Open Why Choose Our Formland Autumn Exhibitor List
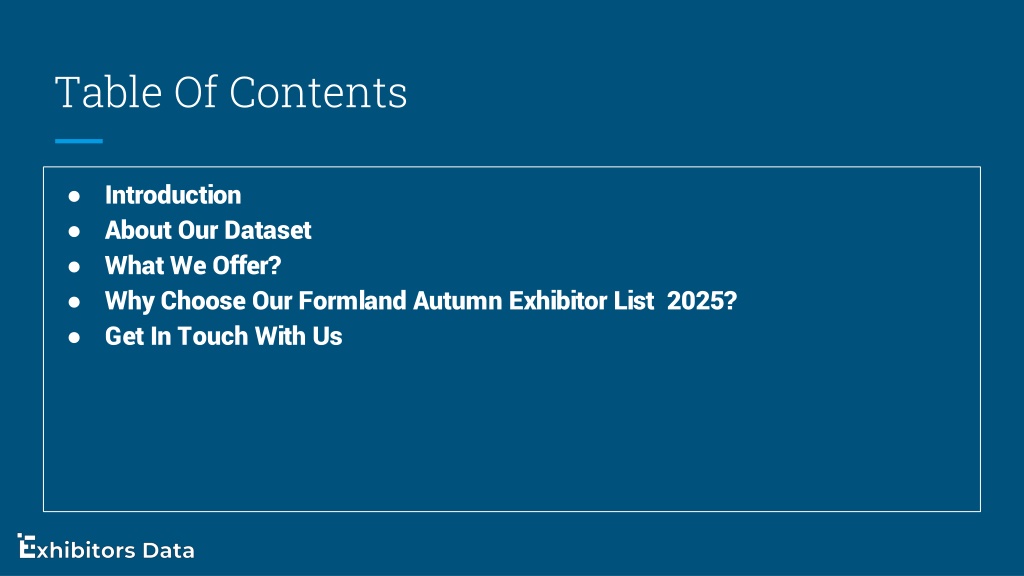The width and height of the screenshot is (1024, 576). tap(421, 301)
